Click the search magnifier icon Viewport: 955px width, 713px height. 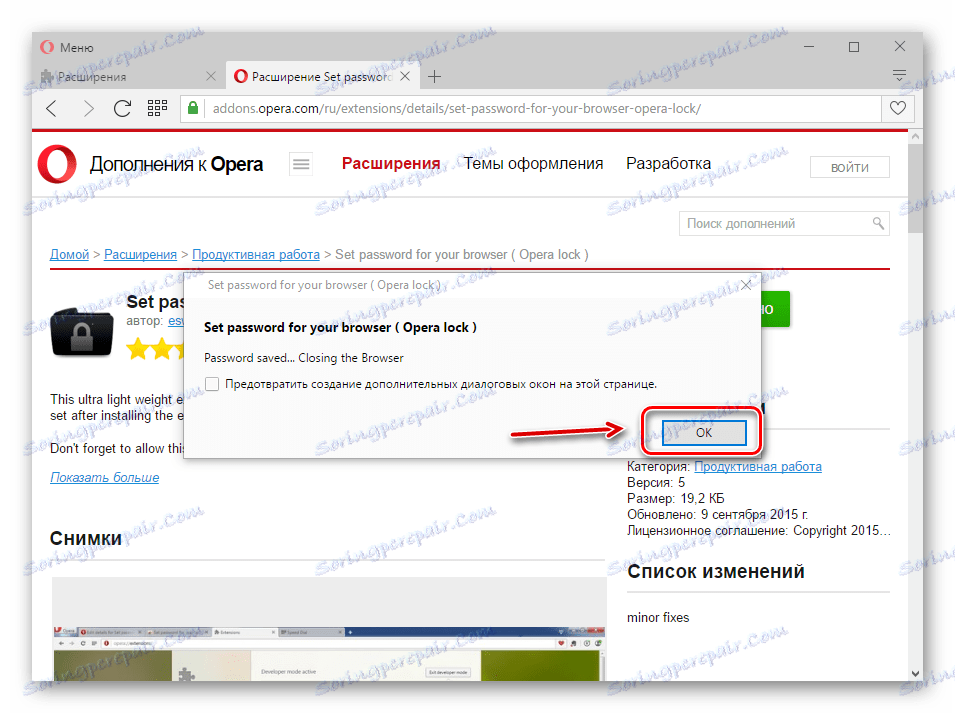point(878,223)
